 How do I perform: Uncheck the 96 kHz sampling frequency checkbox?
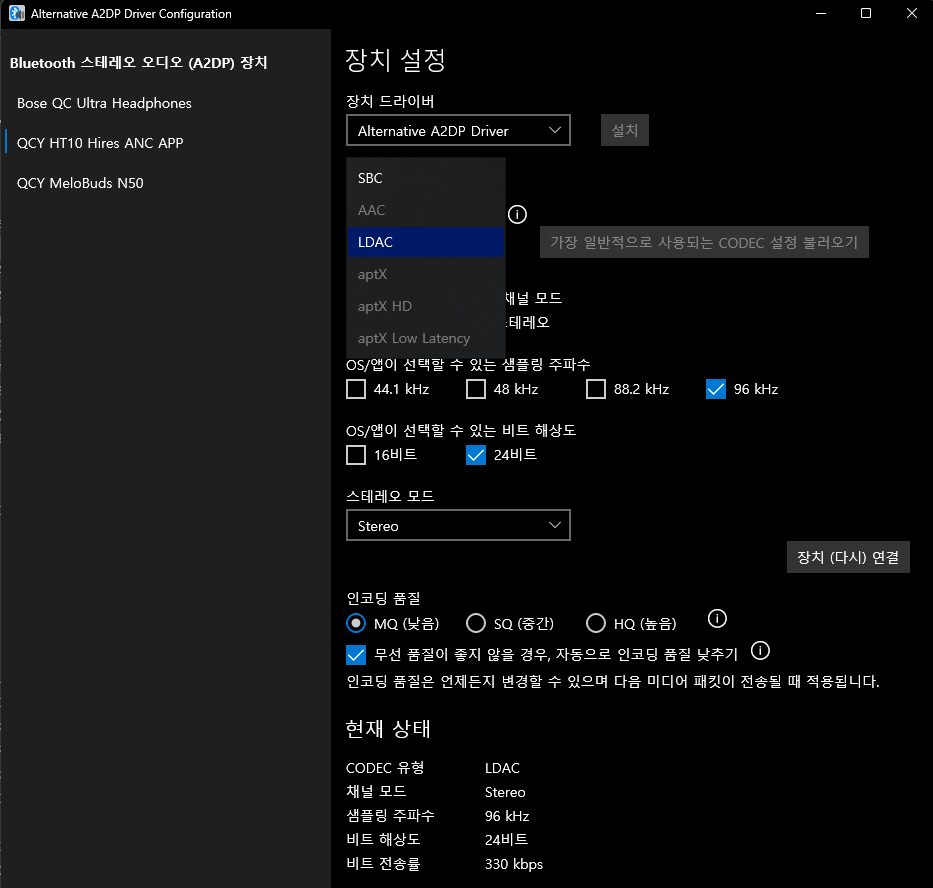coord(715,389)
